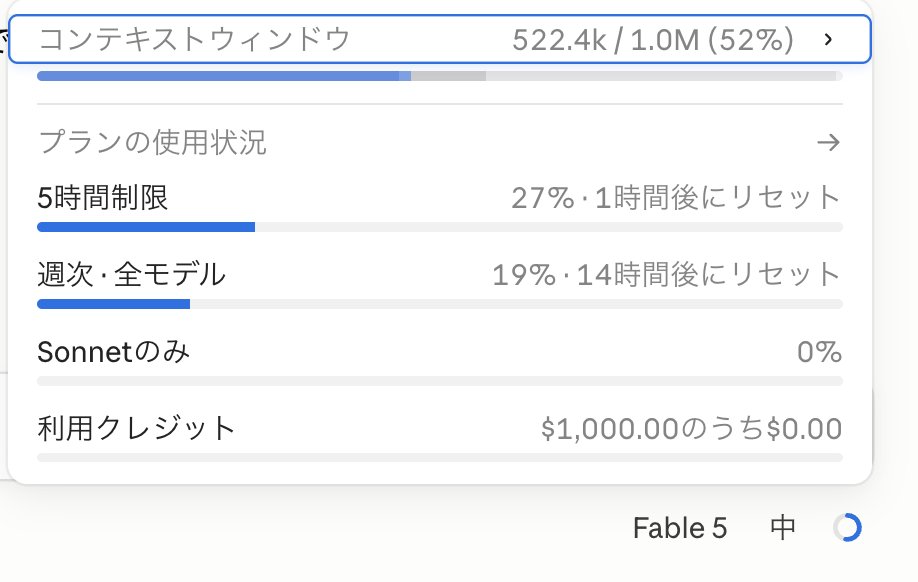918x582 pixels.
Task: Select the 週次・全モデル label
Action: point(131,275)
